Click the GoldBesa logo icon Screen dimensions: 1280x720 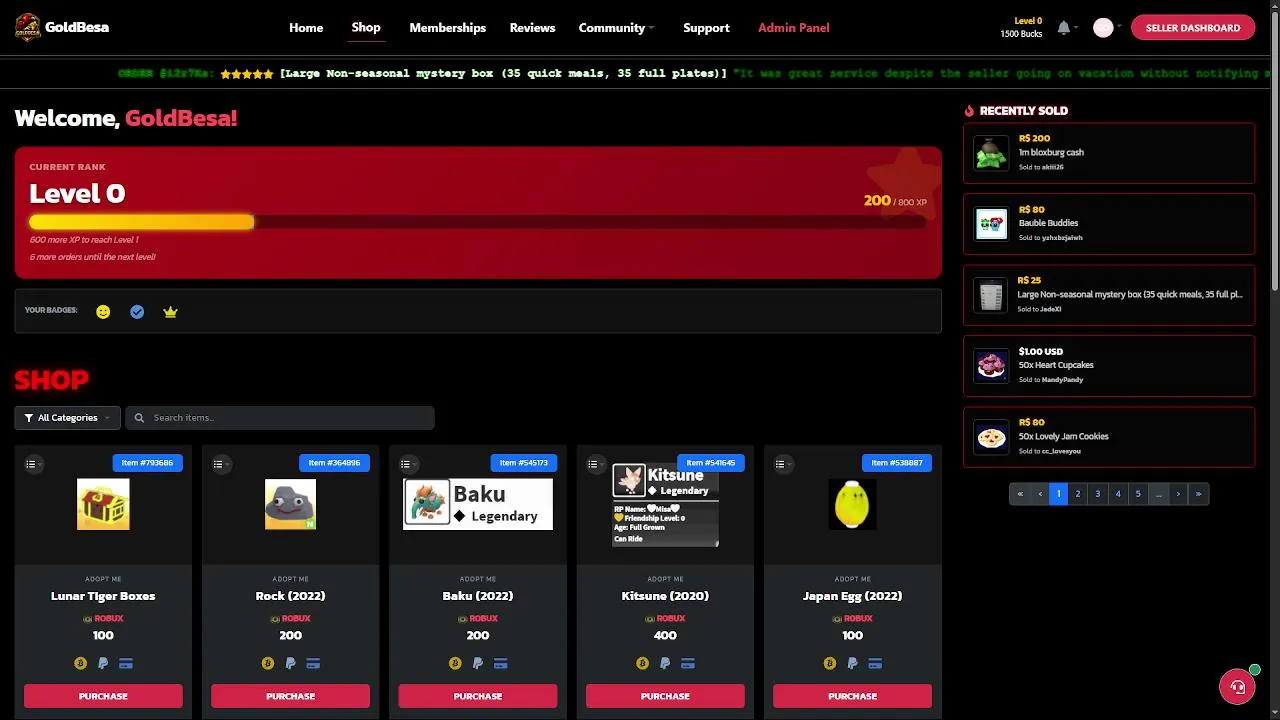[x=28, y=27]
